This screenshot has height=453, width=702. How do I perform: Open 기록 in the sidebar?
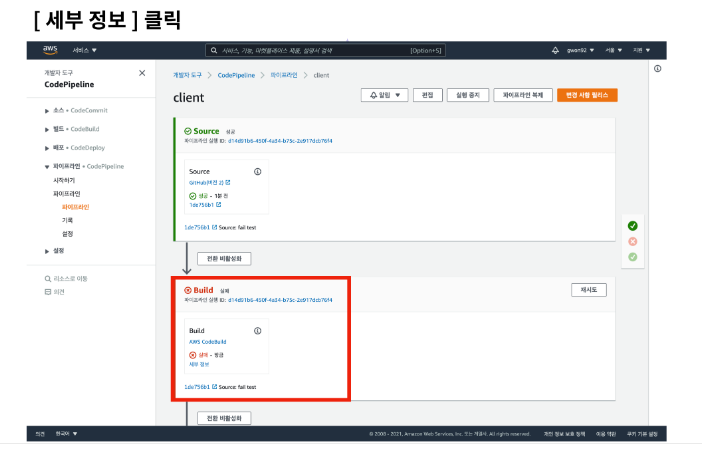(x=67, y=220)
